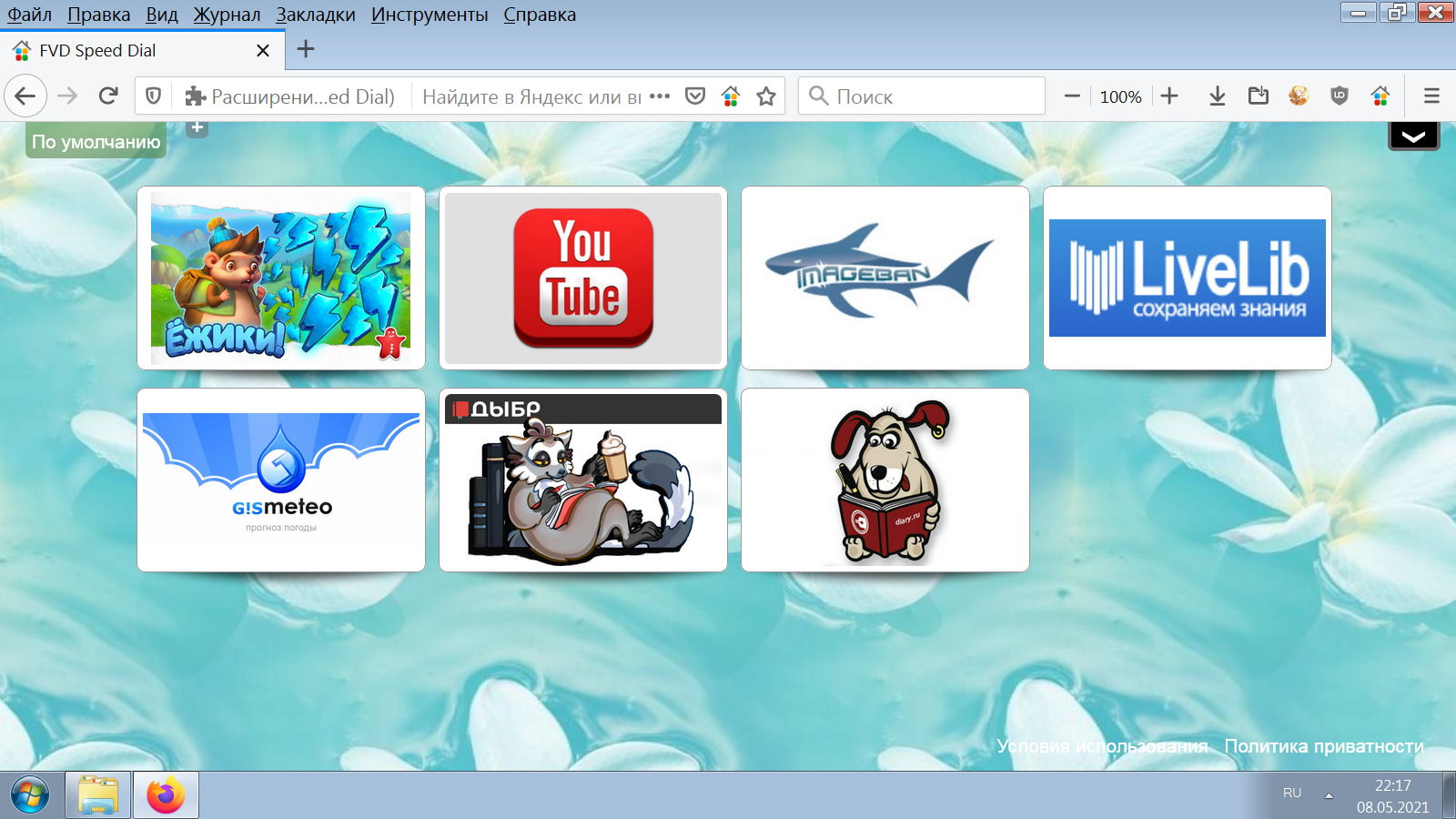Click the Firefox taskbar icon
The height and width of the screenshot is (819, 1456).
tap(166, 795)
